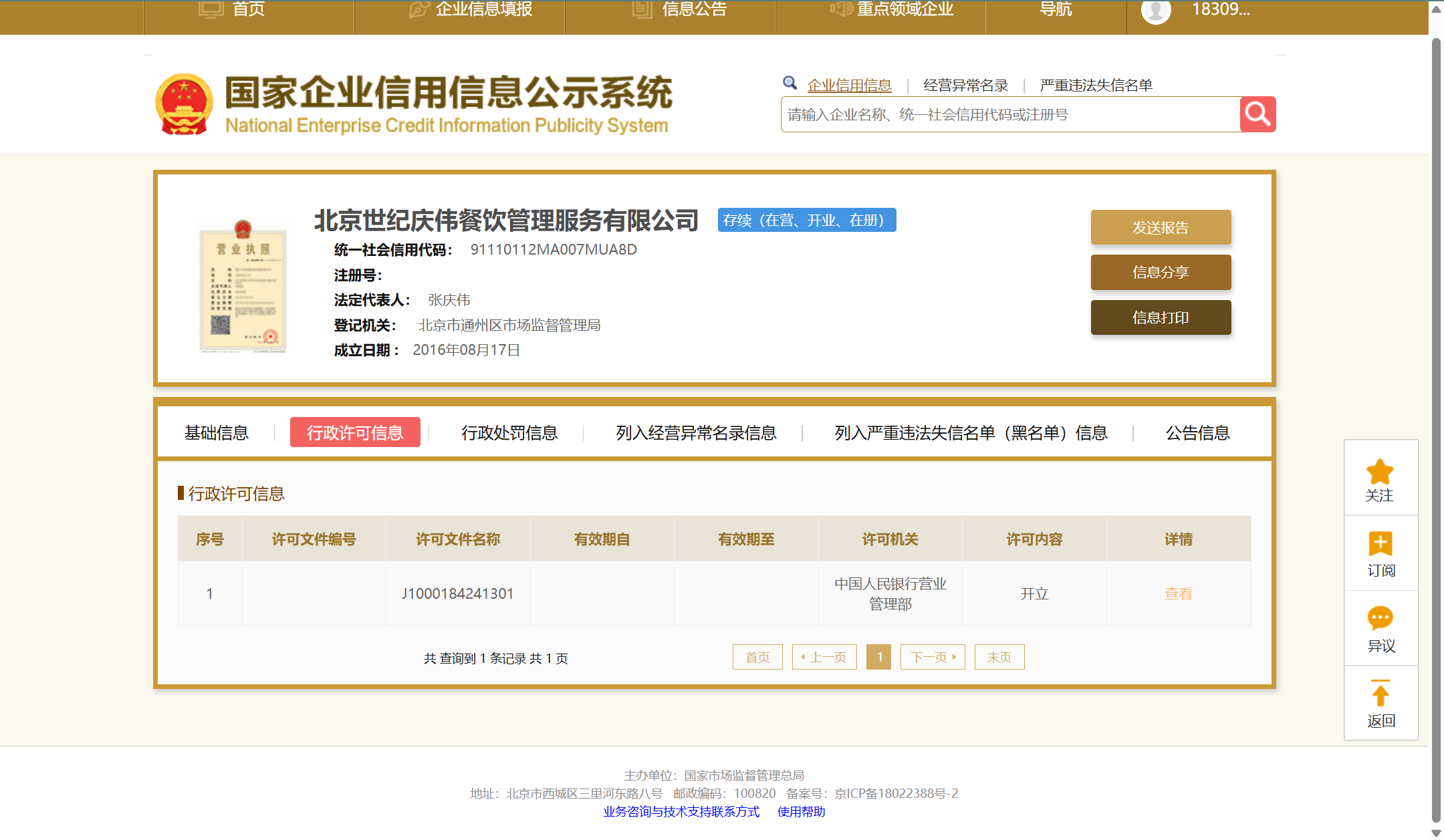The image size is (1444, 840).
Task: Click the 有效期至 column header
Action: 746,539
